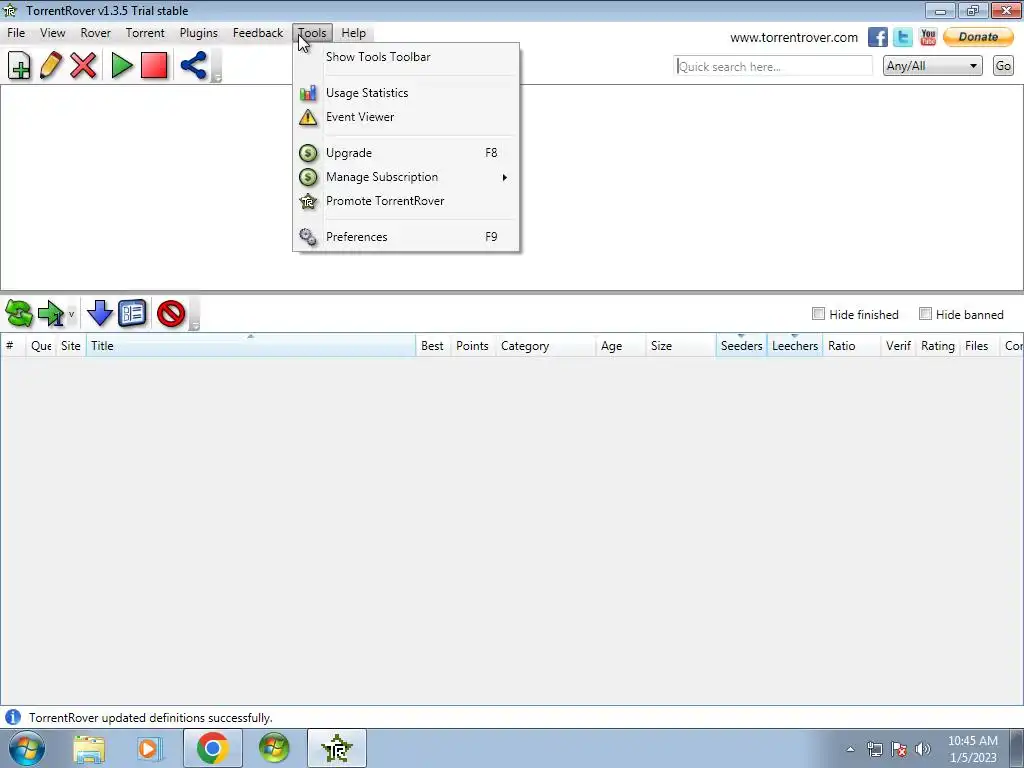
Task: Click the TorrentRover taskbar icon
Action: (336, 748)
